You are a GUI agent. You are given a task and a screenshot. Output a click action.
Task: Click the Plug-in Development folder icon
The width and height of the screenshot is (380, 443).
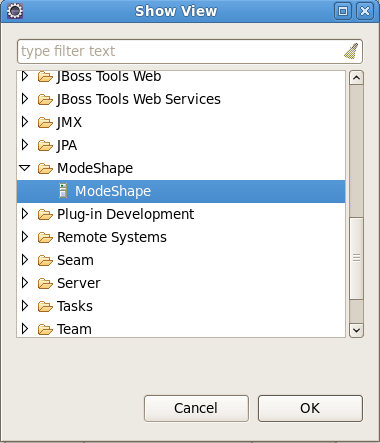[45, 214]
